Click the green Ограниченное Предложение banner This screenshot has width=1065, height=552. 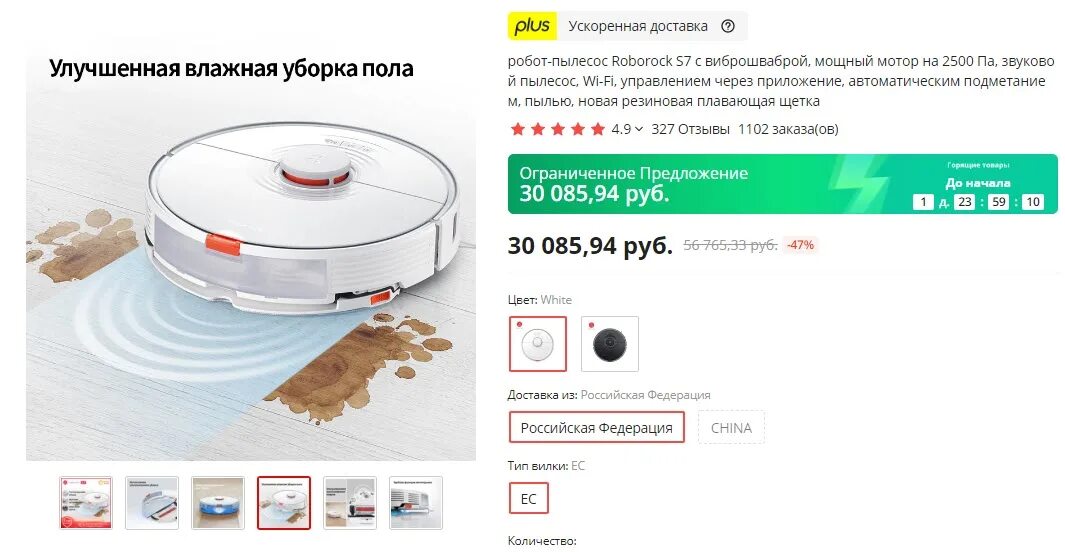(x=782, y=184)
